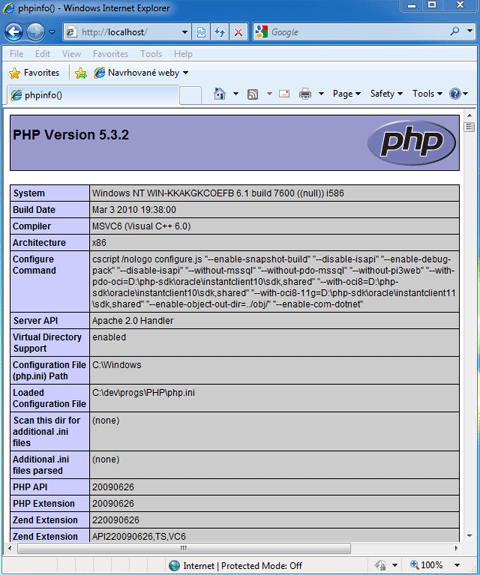Screen dimensions: 480x575
Task: Click the Home icon in command bar
Action: click(220, 94)
